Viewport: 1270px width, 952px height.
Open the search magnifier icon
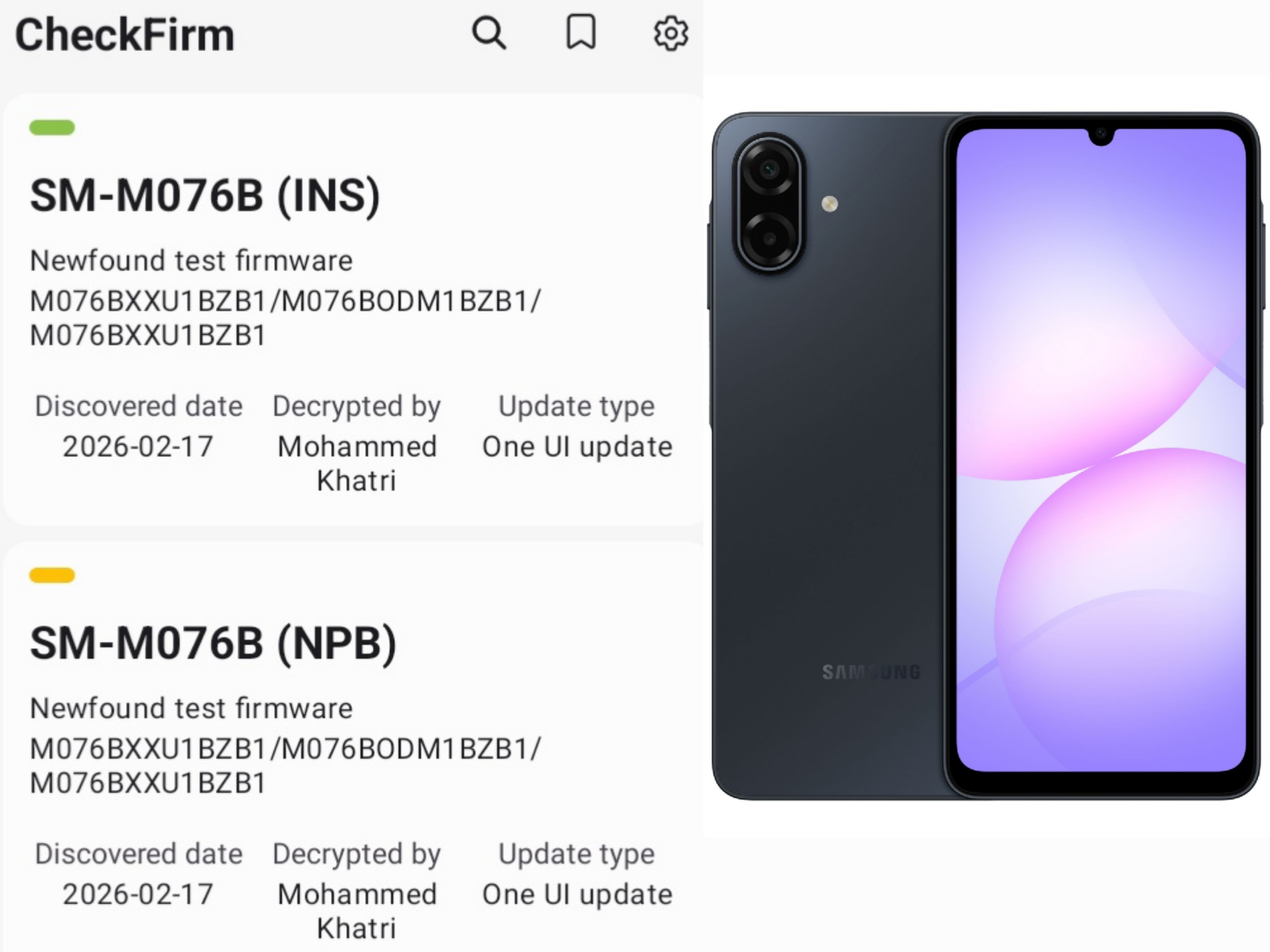[x=489, y=33]
